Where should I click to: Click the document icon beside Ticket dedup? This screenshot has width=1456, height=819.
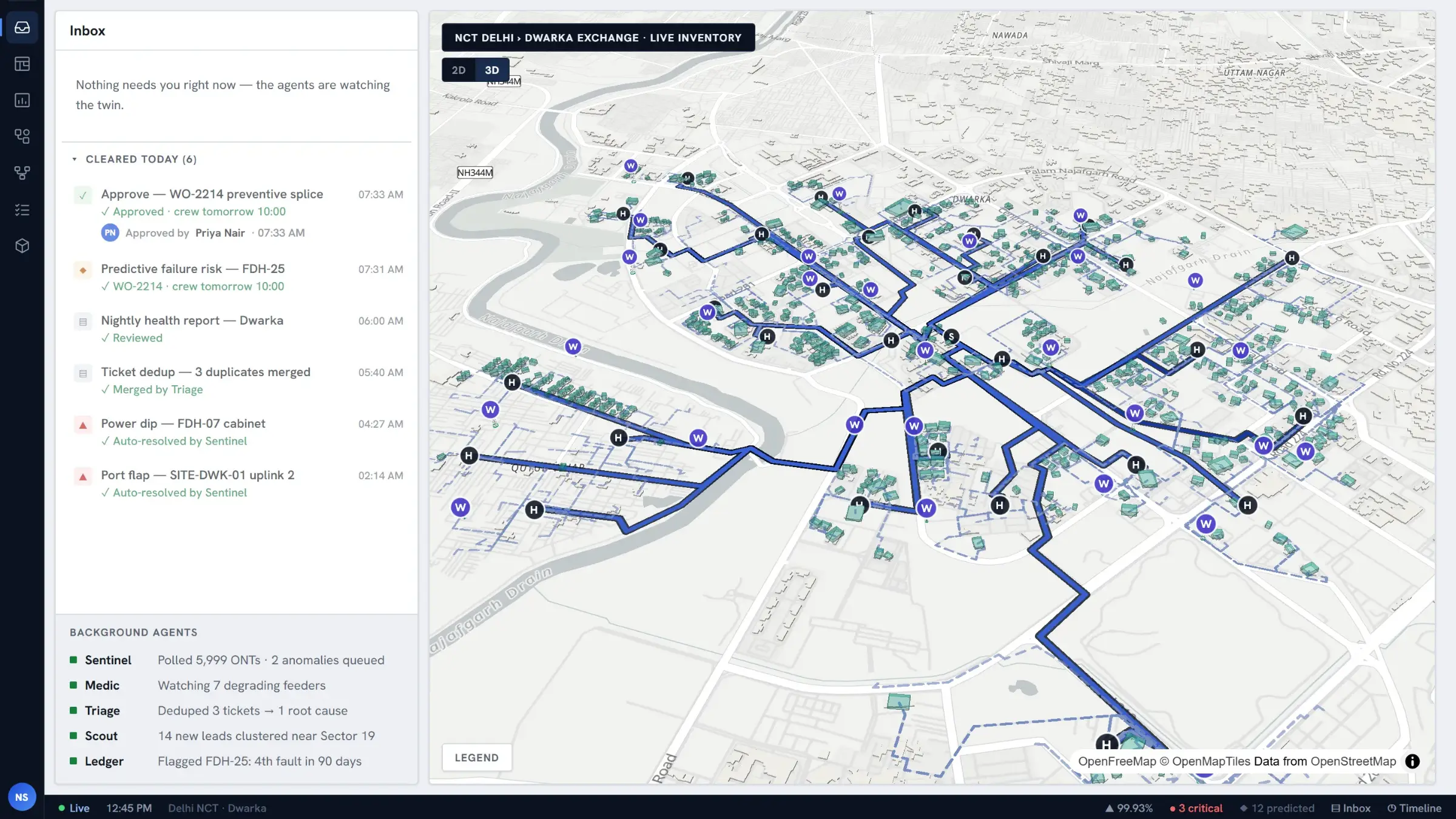click(x=83, y=373)
